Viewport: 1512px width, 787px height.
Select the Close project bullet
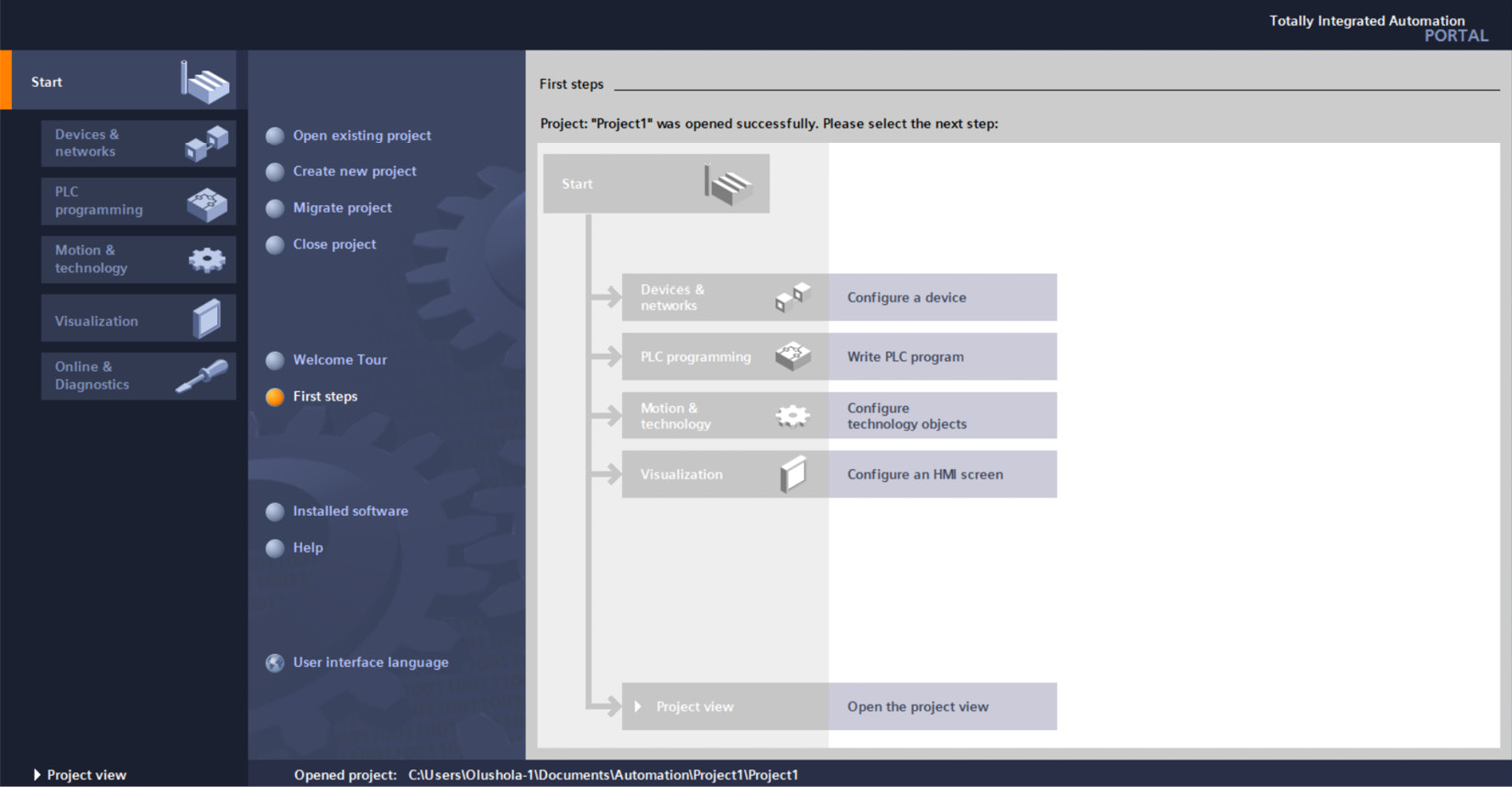275,245
